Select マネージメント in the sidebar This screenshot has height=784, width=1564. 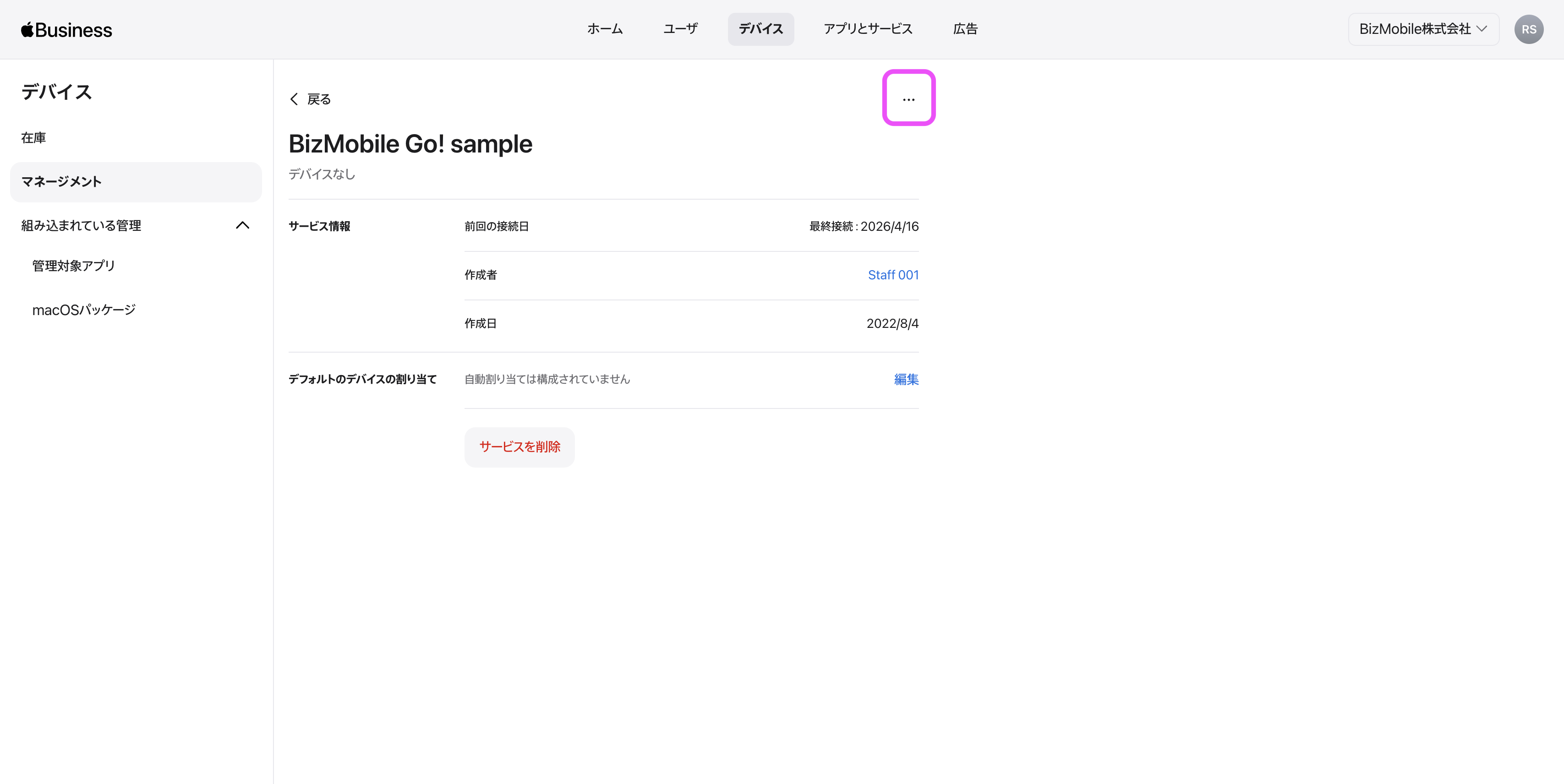pos(61,181)
